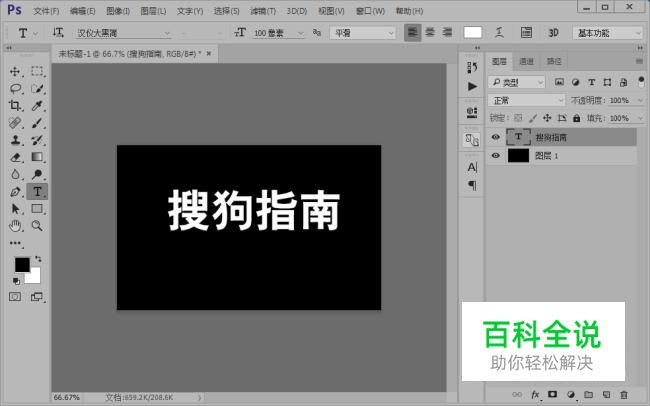650x406 pixels.
Task: Toggle lock position of layer
Action: coord(547,118)
